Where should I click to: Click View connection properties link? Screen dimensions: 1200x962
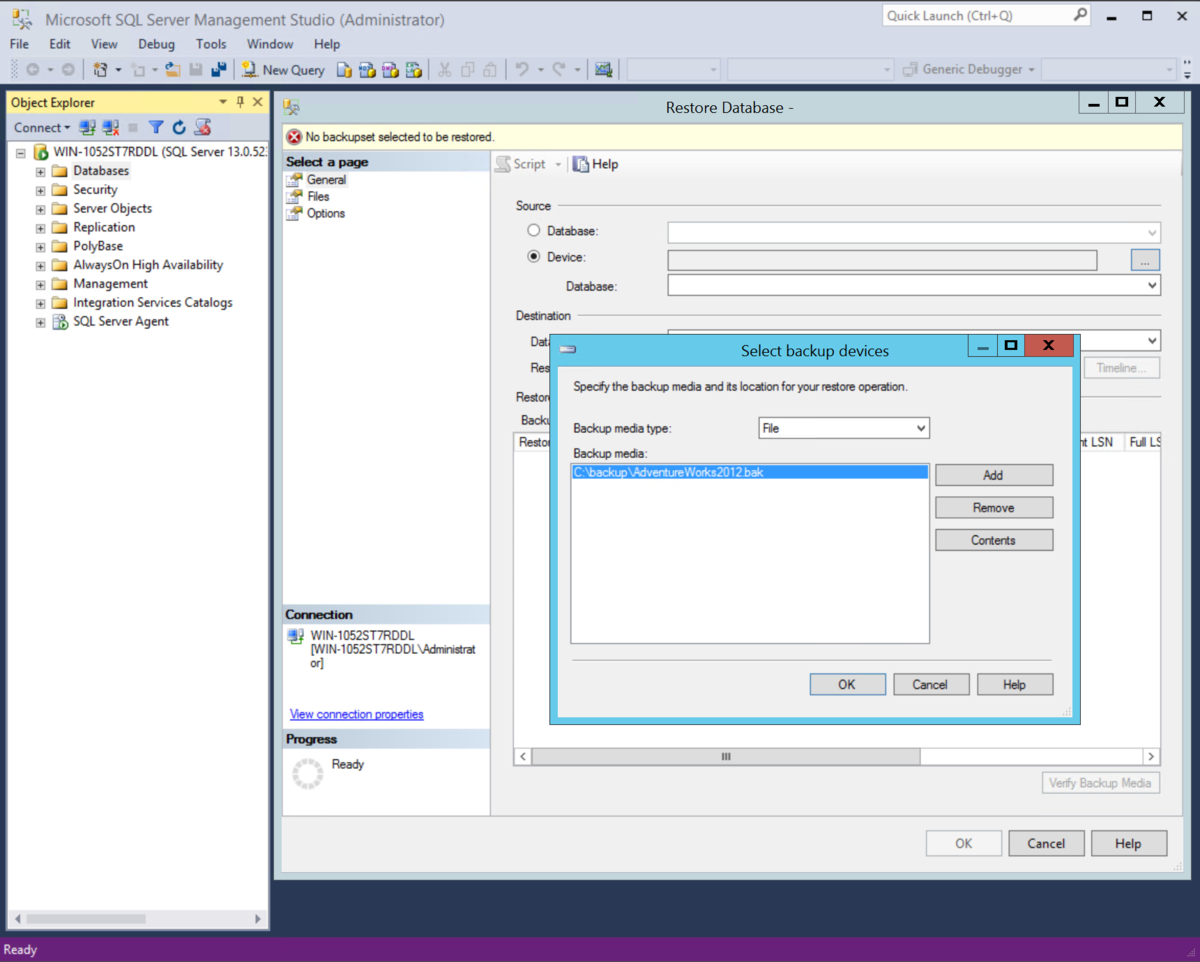357,714
